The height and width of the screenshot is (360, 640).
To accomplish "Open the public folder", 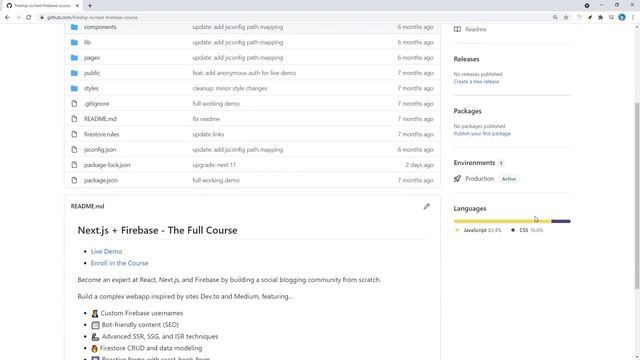I will [x=92, y=73].
